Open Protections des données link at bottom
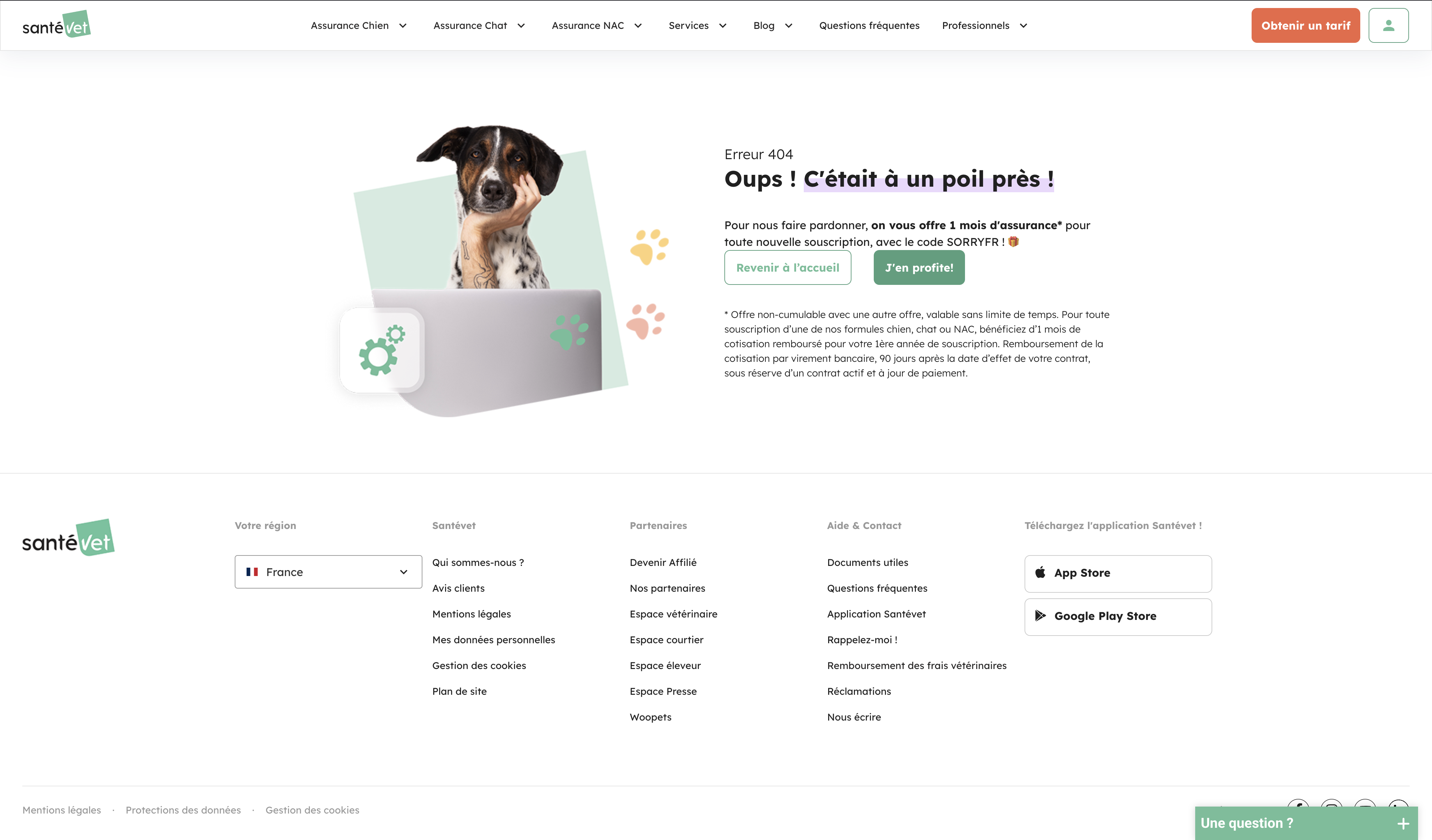Viewport: 1432px width, 840px height. 183,810
